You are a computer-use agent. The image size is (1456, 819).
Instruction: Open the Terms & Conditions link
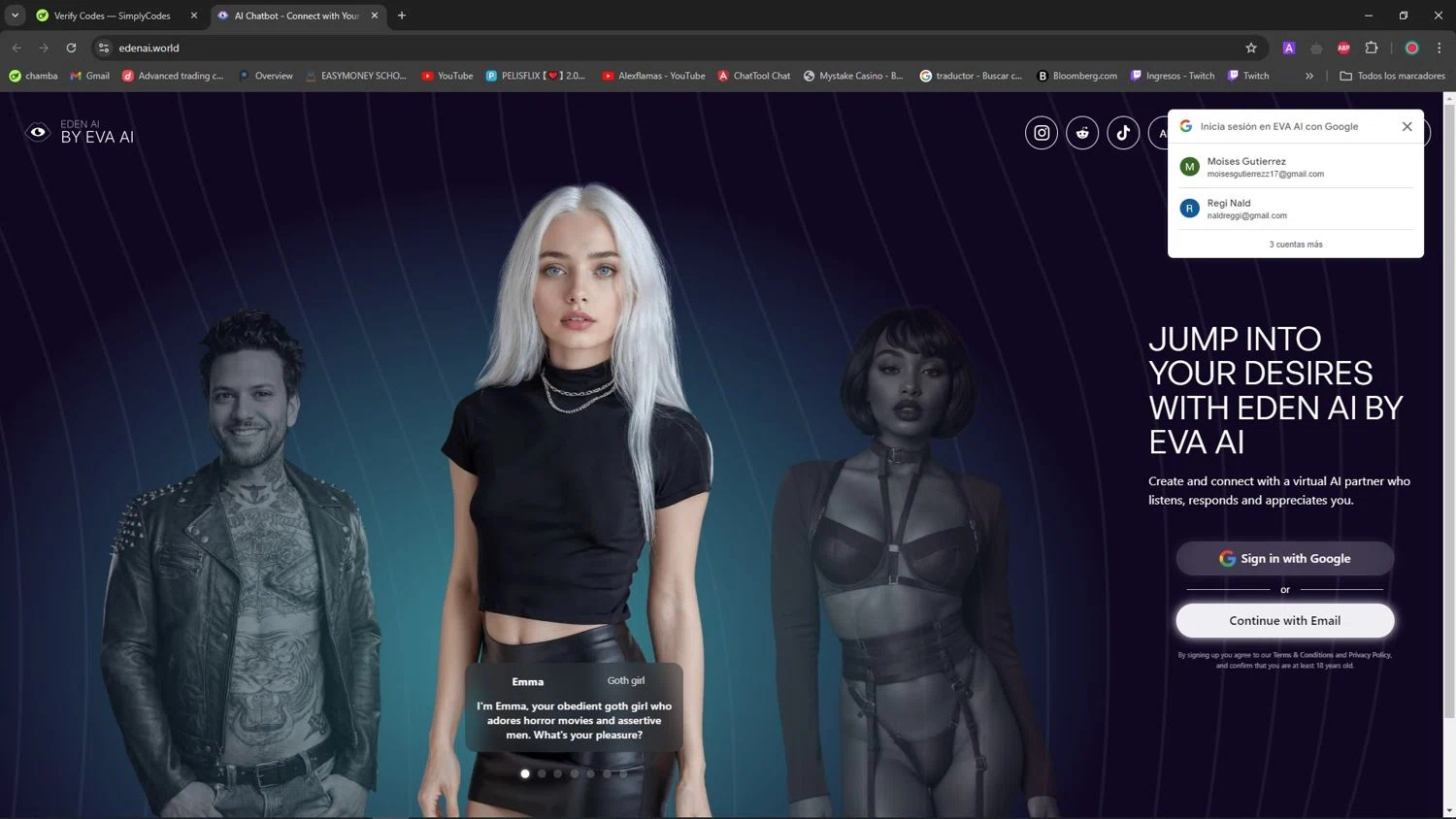(1303, 655)
